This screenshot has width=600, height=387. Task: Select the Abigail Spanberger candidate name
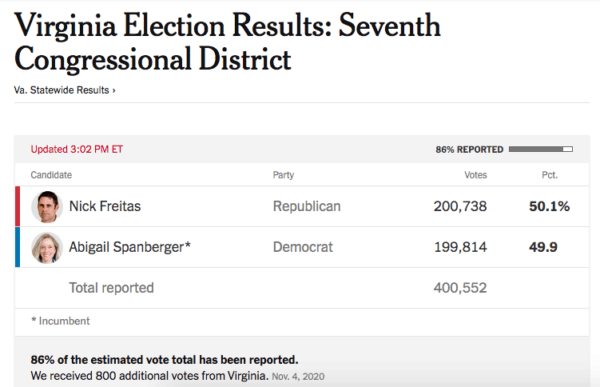pos(130,247)
